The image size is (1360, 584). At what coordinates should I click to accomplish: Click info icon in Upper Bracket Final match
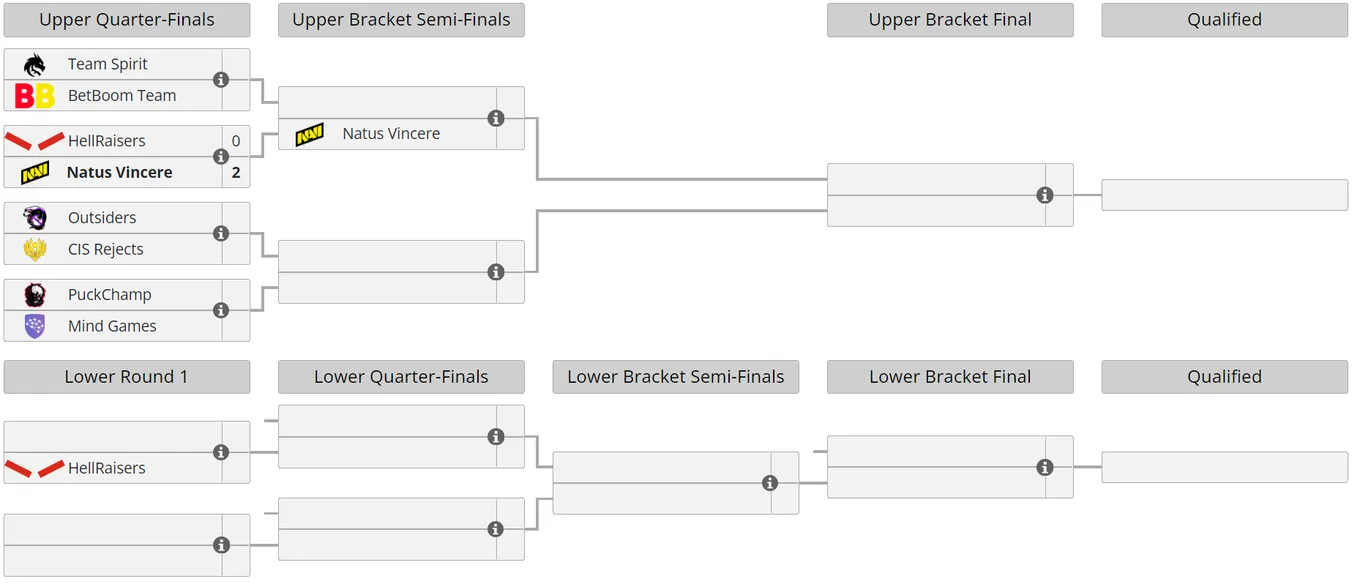(1045, 195)
